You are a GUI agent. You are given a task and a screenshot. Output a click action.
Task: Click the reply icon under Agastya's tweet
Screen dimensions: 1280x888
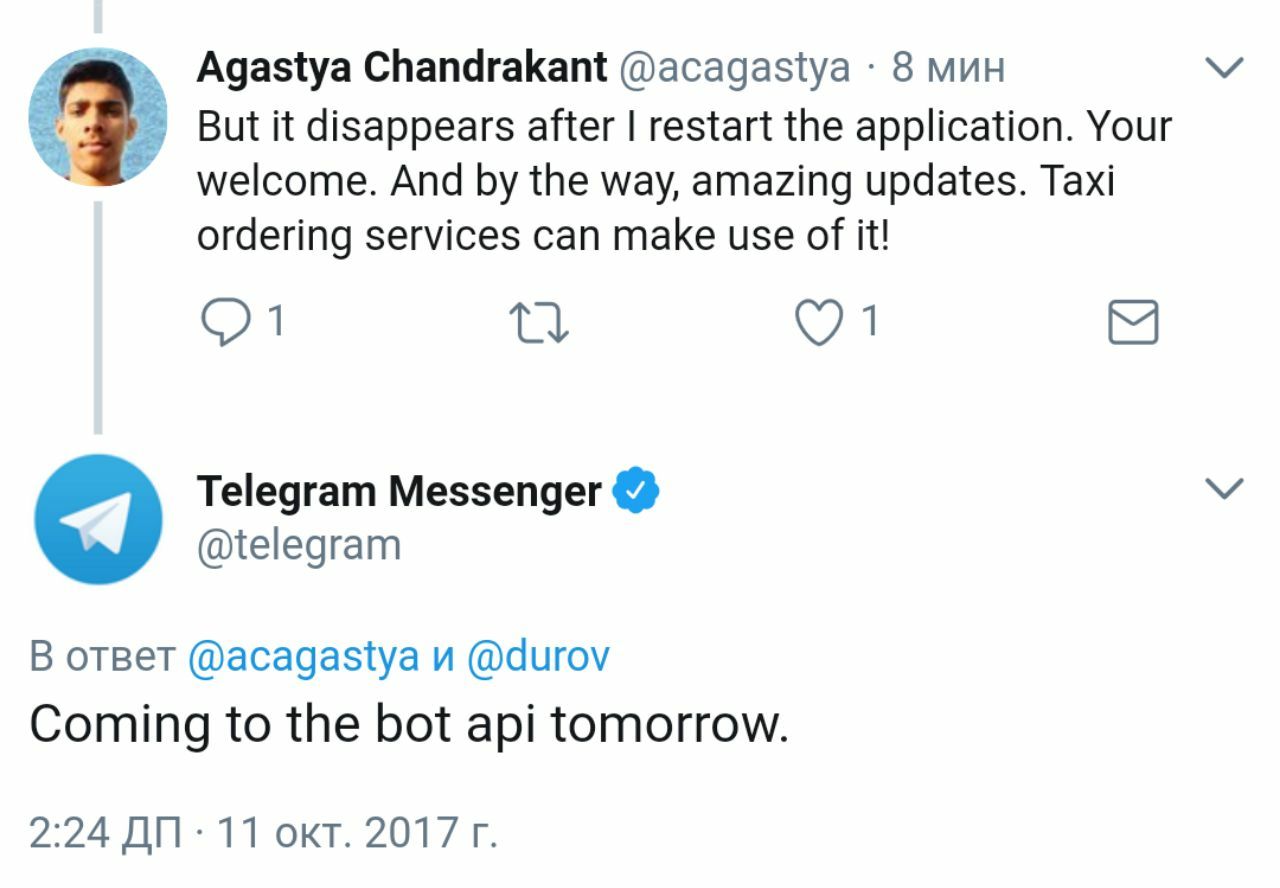coord(224,323)
